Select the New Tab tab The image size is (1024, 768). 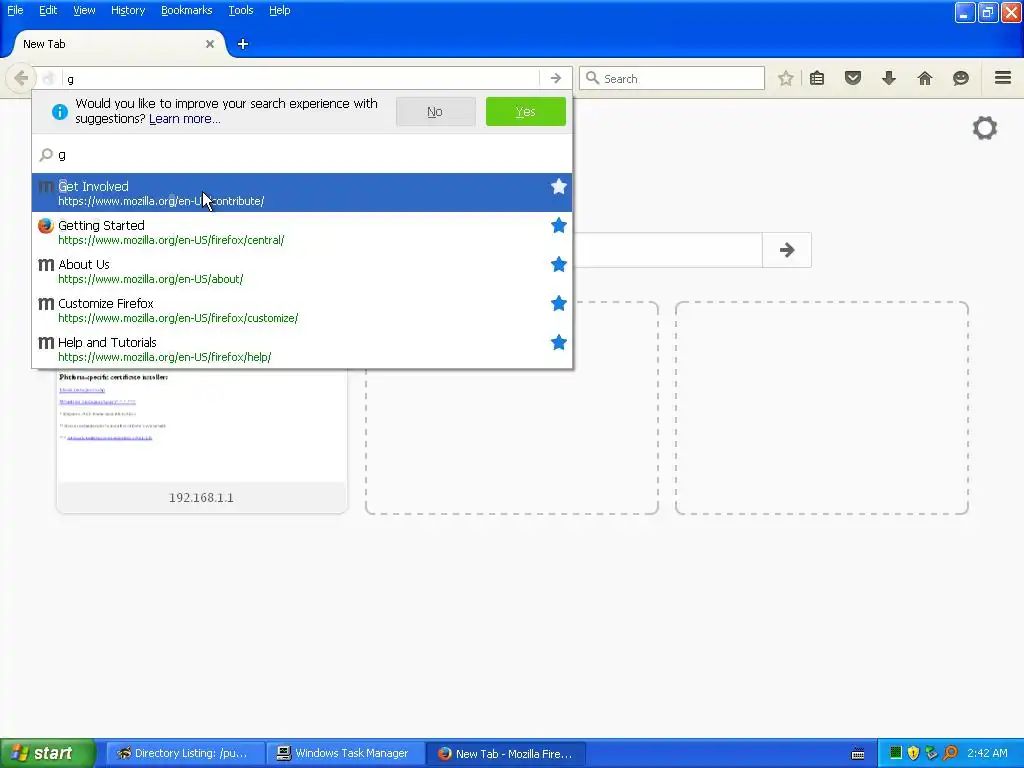click(118, 44)
